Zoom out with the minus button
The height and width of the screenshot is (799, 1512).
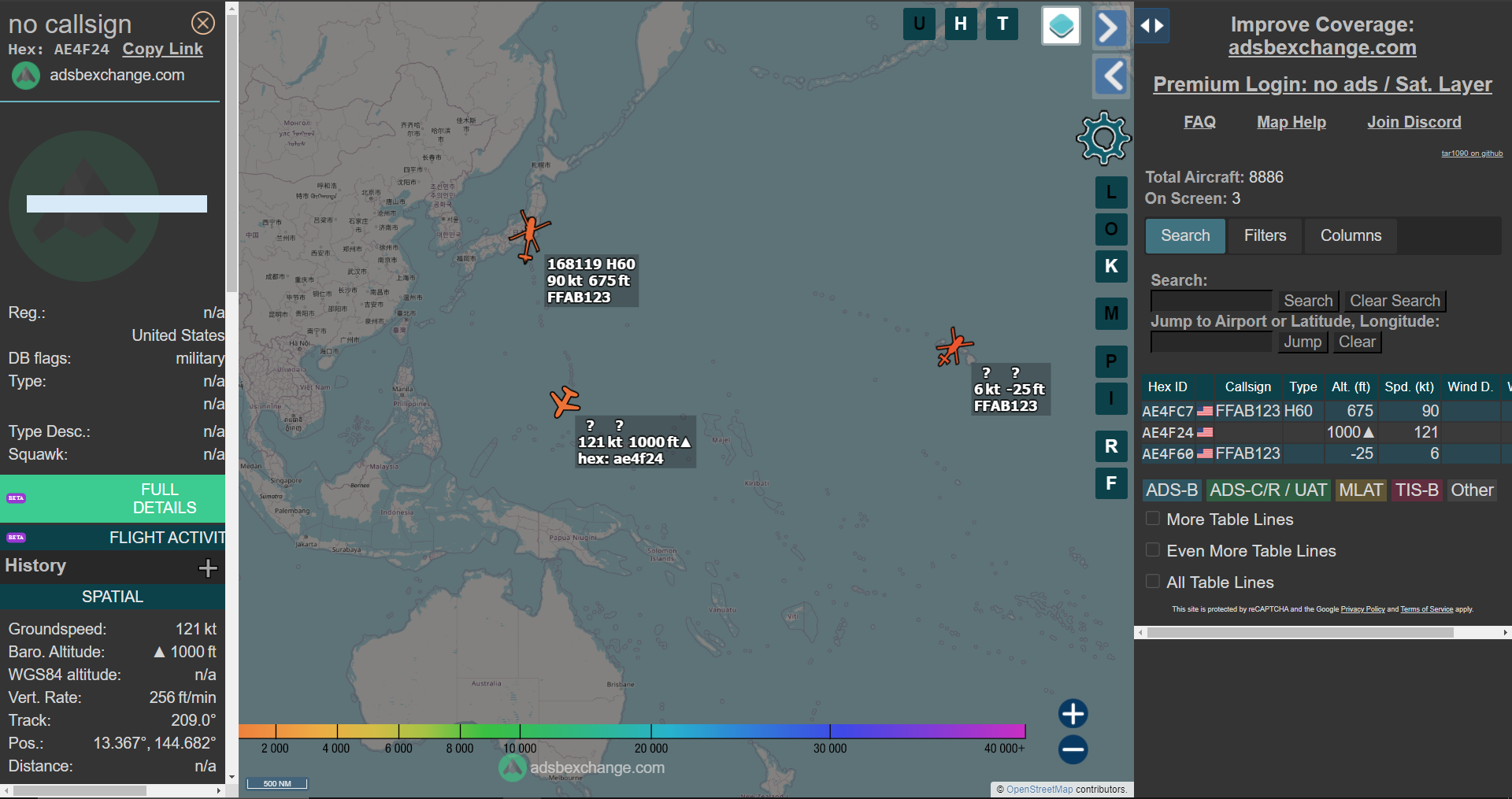(x=1073, y=749)
